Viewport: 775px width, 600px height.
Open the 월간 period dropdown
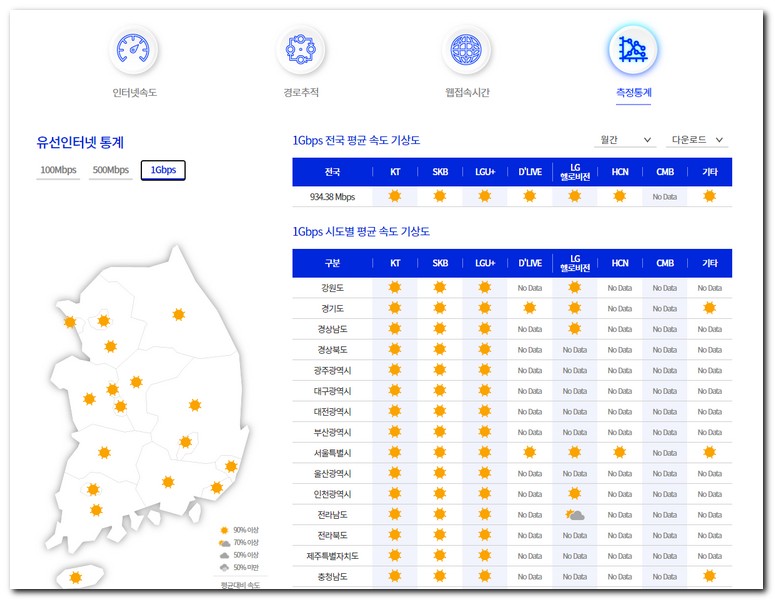click(624, 140)
